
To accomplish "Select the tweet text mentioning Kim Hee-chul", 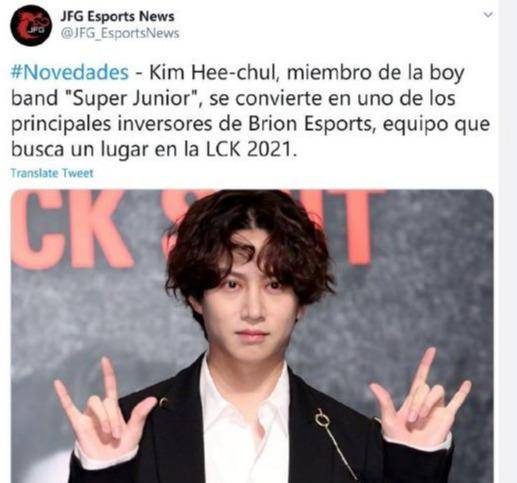I will click(250, 111).
